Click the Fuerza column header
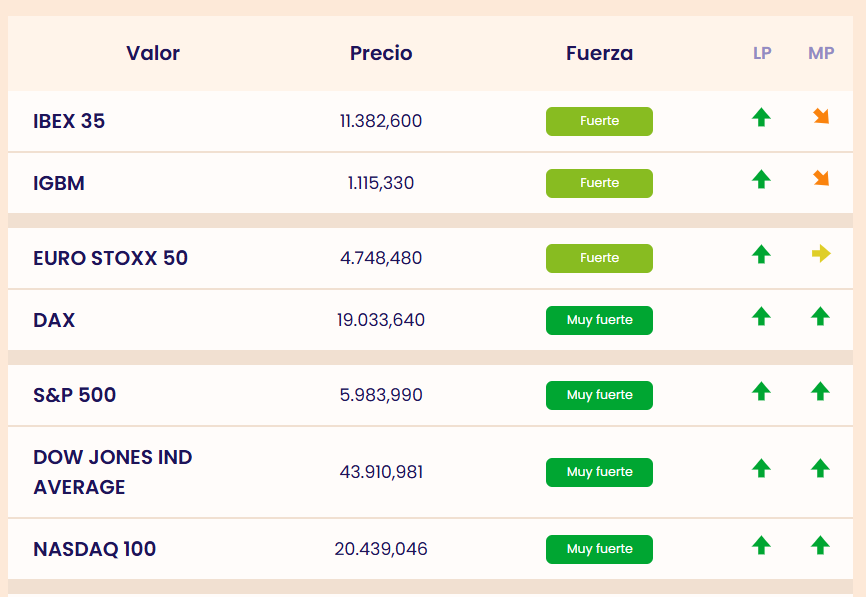 point(599,53)
